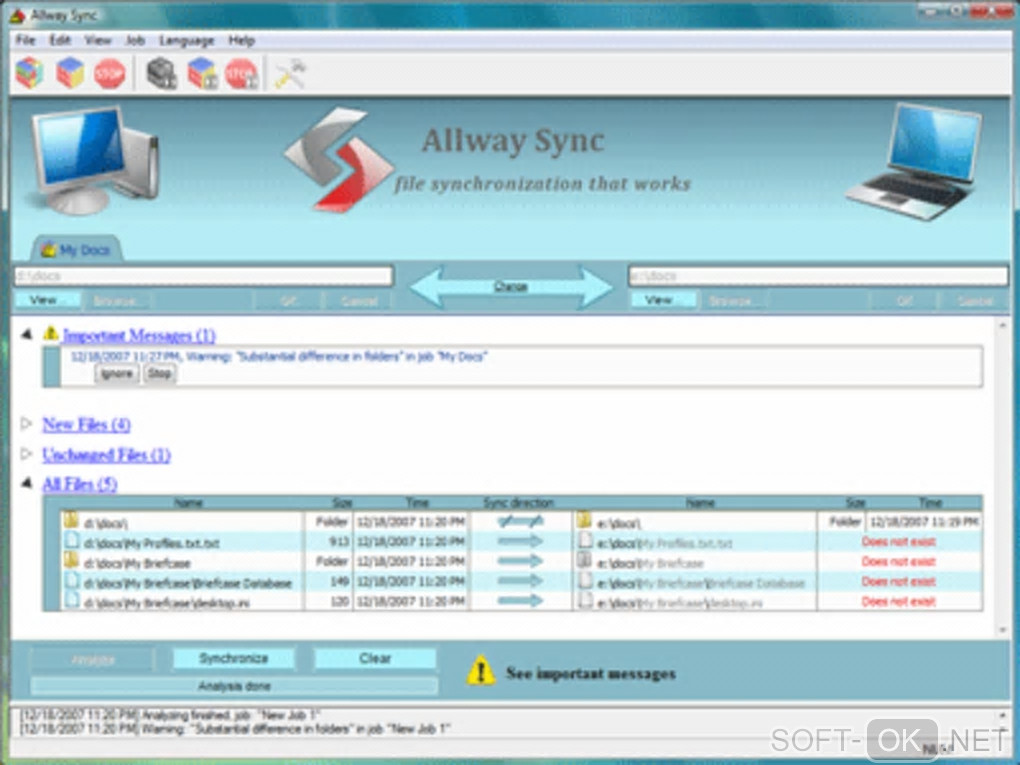Click the results pane scrollbar down arrow
The width and height of the screenshot is (1020, 765).
coord(1002,630)
